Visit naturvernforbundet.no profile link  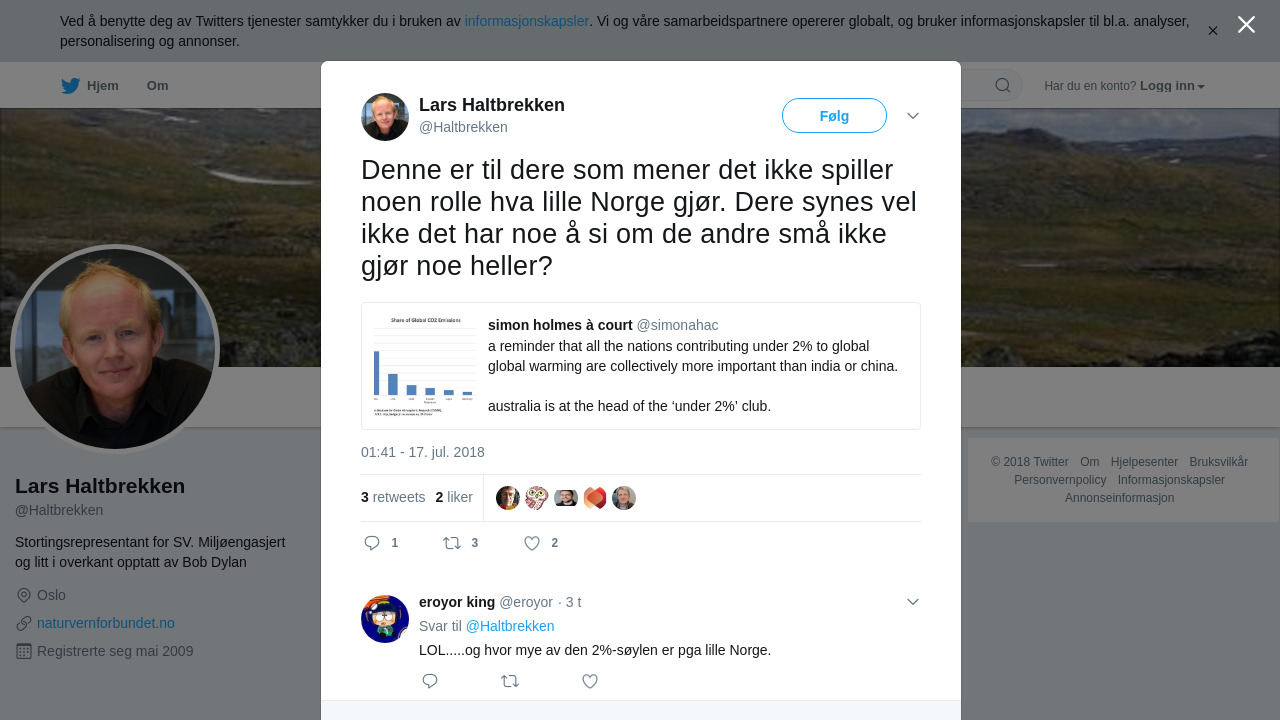click(106, 623)
